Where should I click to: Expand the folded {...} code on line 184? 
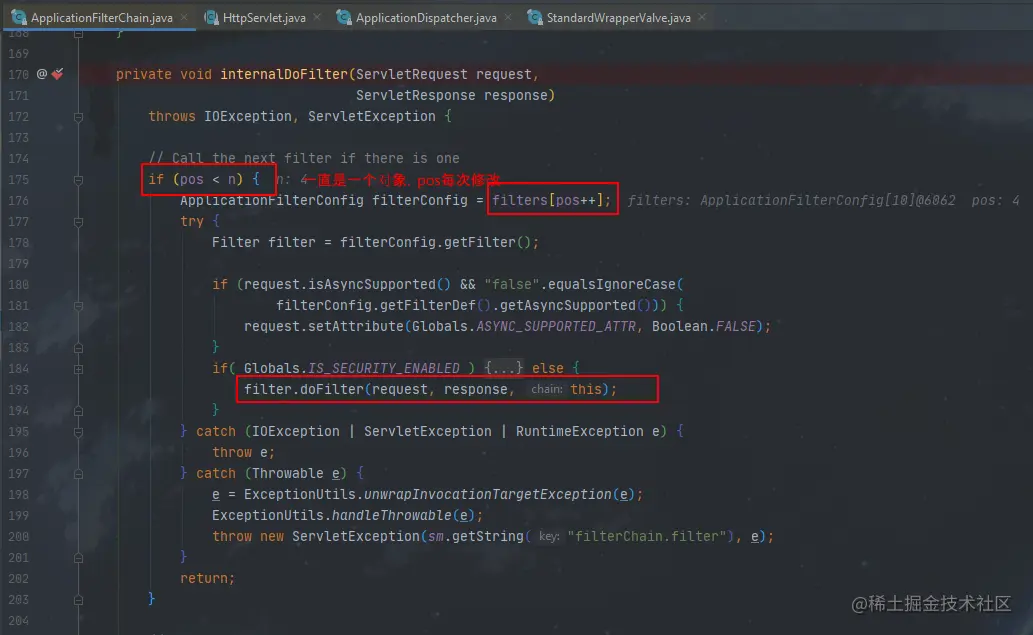[503, 368]
